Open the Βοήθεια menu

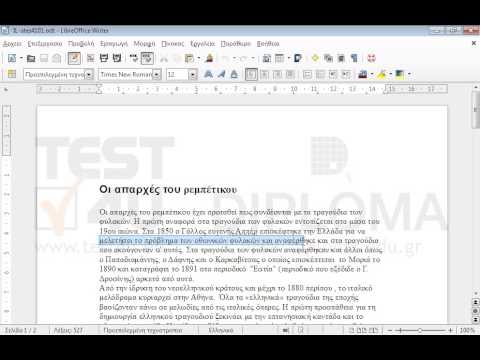(268, 44)
